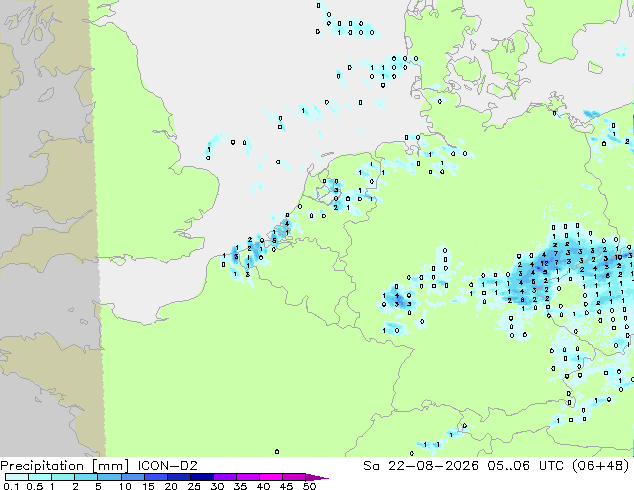This screenshot has height=490, width=634.
Task: Click the legend label '0.1'
Action: [11, 486]
